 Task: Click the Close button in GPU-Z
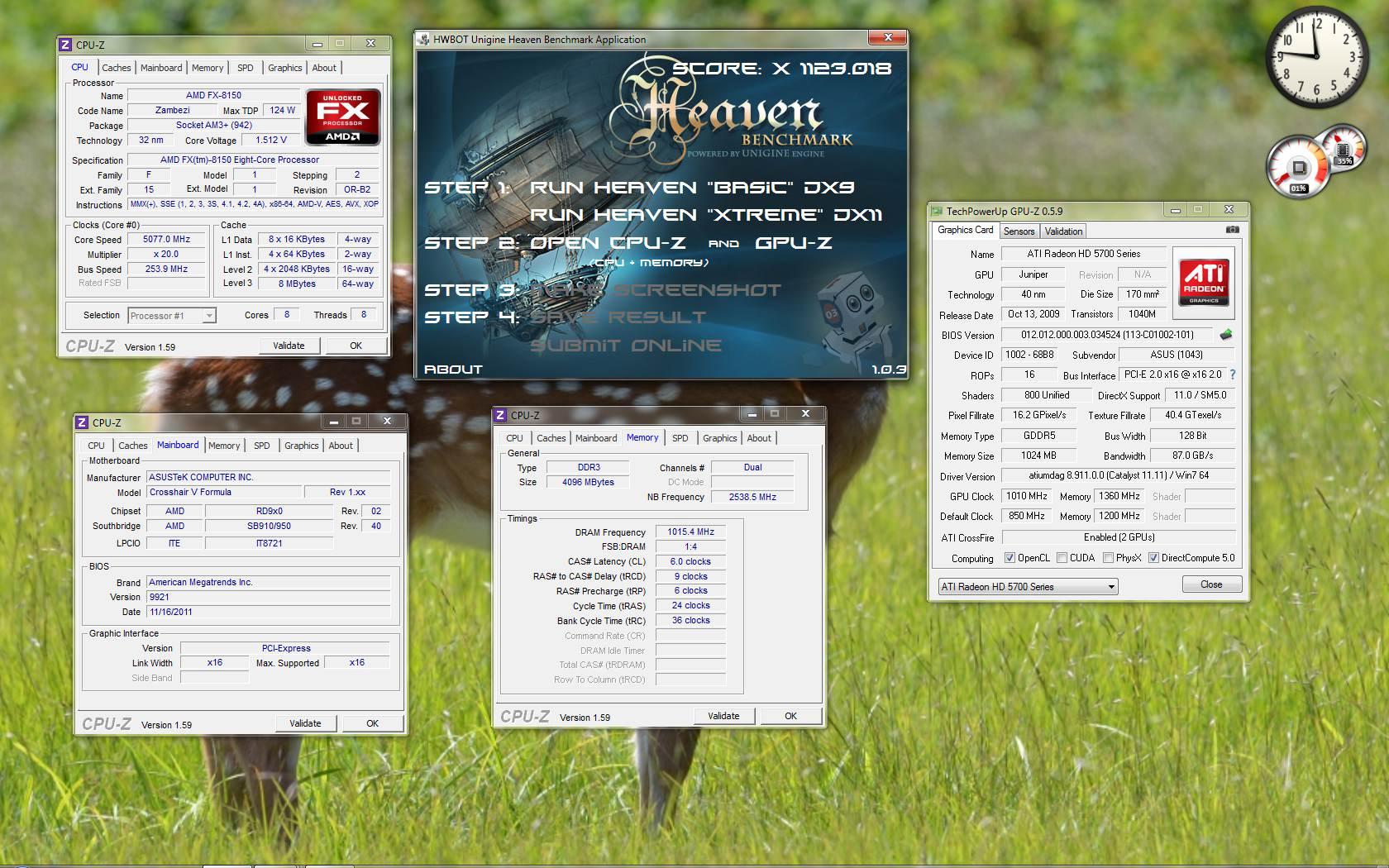pos(1211,584)
